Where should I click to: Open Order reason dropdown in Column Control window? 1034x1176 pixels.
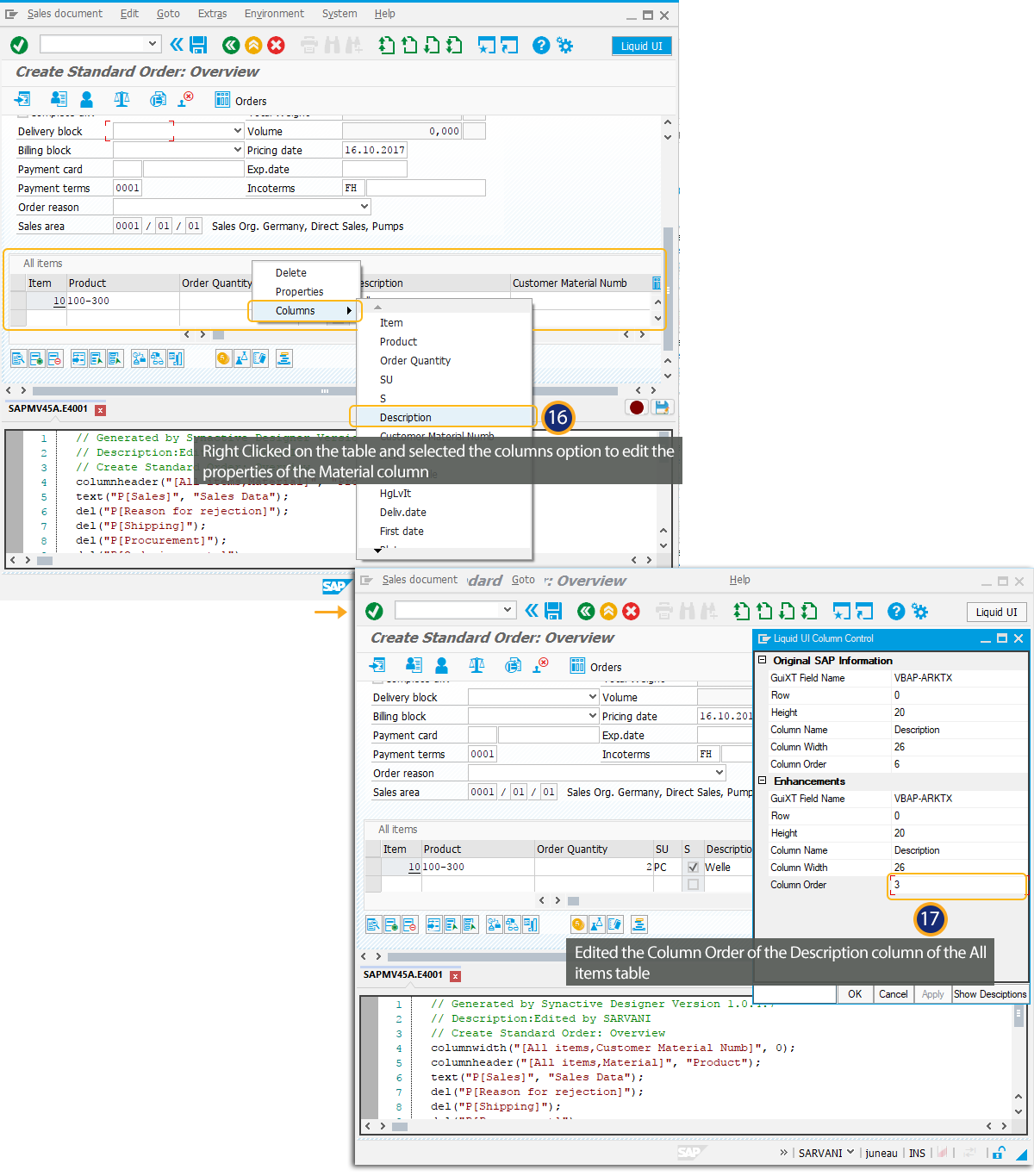click(x=719, y=773)
